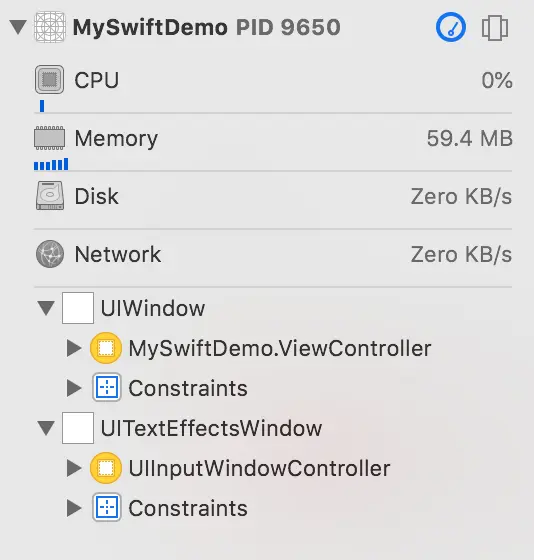Collapse the UITextEffectsWindow node
The width and height of the screenshot is (534, 560).
(x=46, y=428)
